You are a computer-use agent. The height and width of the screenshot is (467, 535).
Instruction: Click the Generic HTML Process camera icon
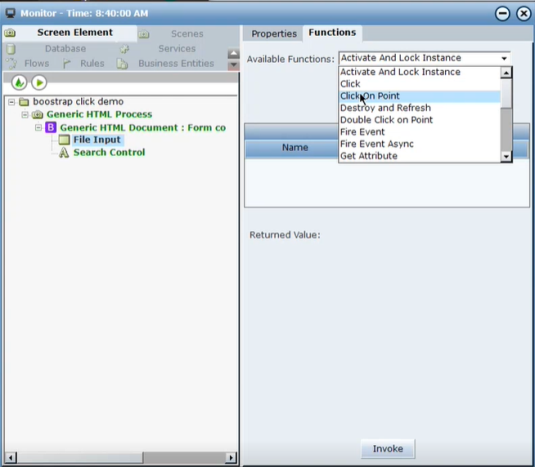(38, 114)
